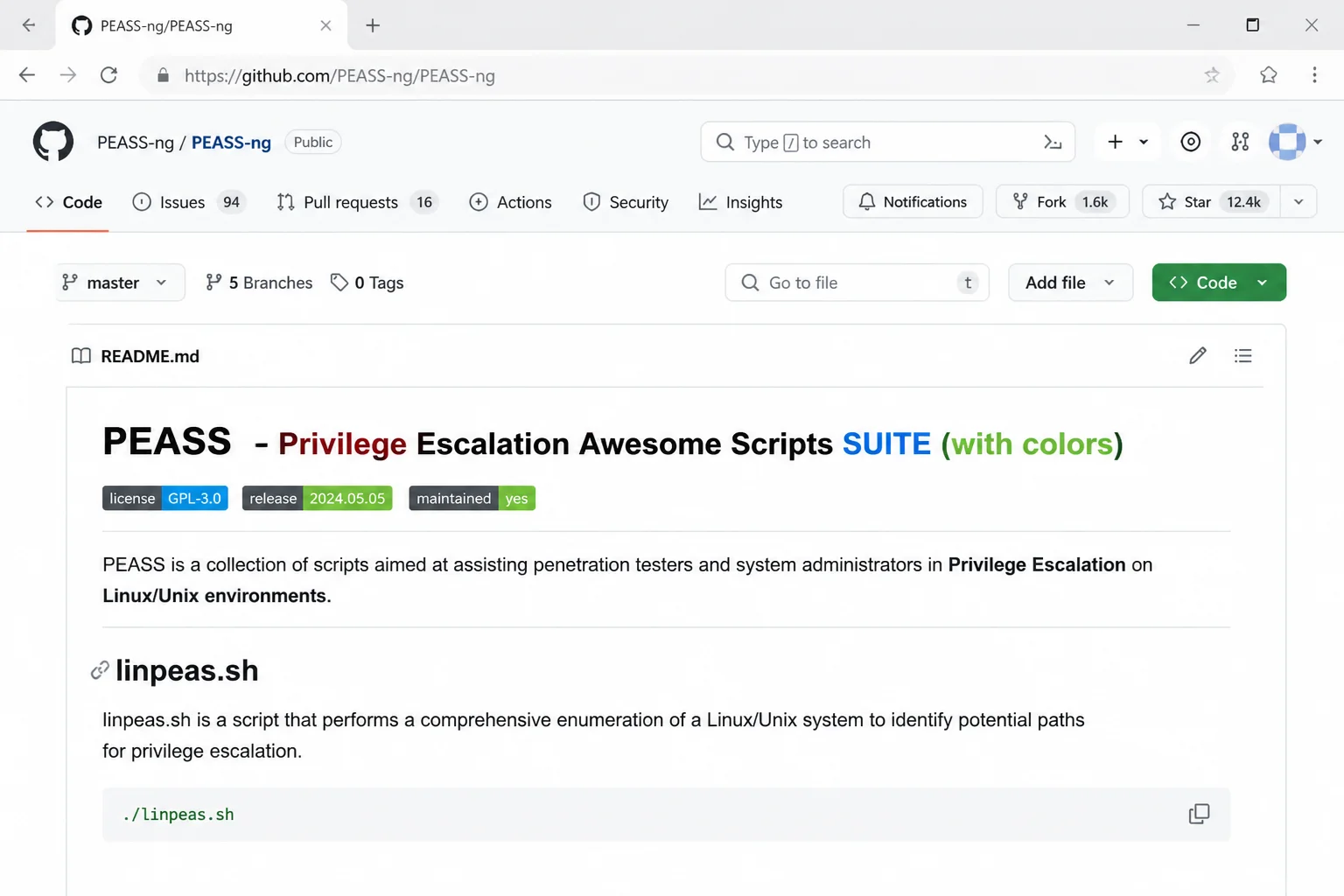
Task: Click the release 2024.05.05 badge
Action: 317,498
